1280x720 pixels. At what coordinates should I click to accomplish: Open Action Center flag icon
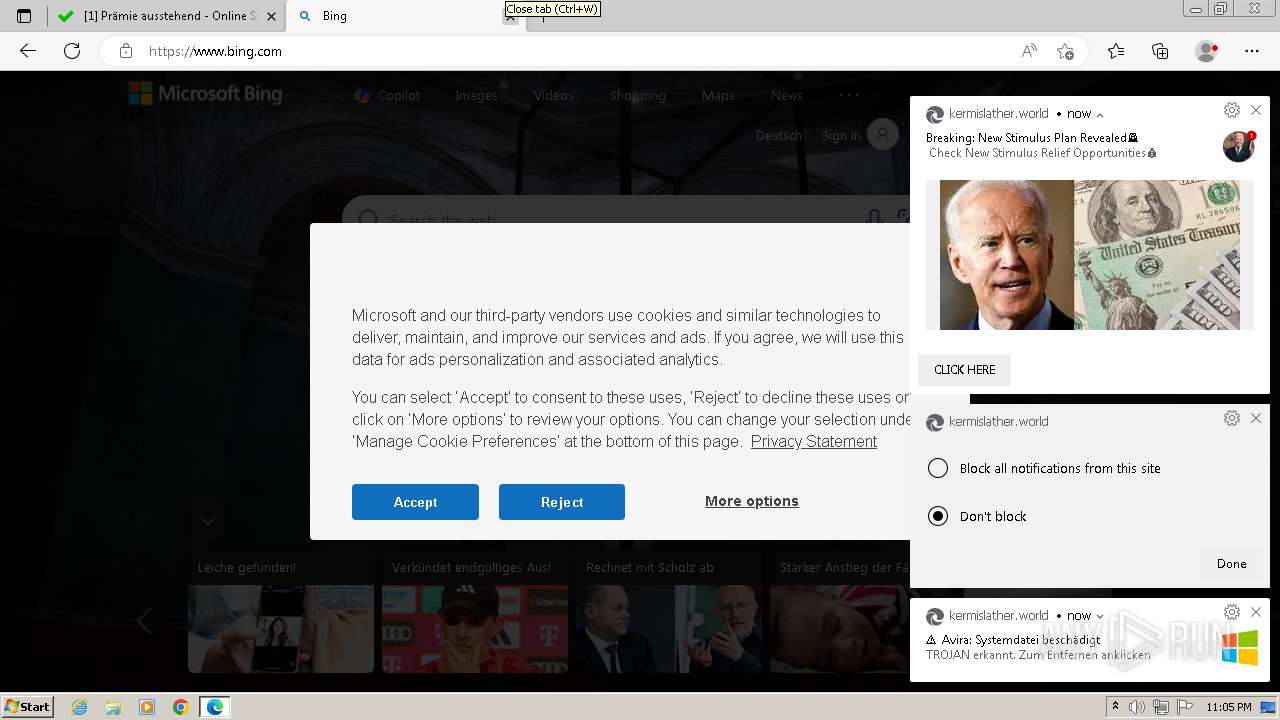(x=1185, y=707)
